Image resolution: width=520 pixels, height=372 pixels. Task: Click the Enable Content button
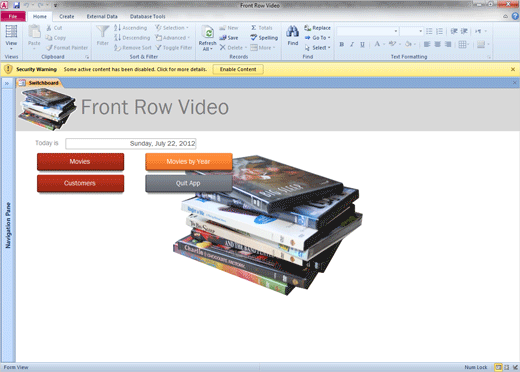[x=238, y=69]
